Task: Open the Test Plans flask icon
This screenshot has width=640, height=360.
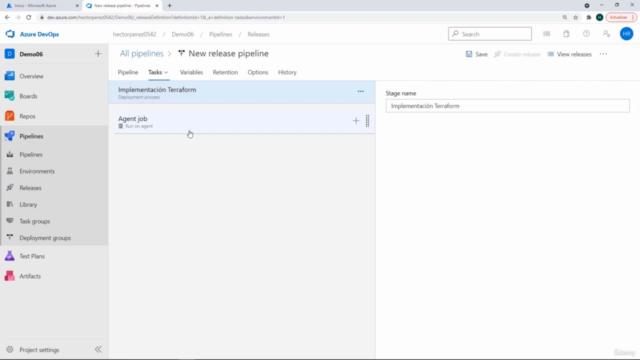Action: pos(9,256)
